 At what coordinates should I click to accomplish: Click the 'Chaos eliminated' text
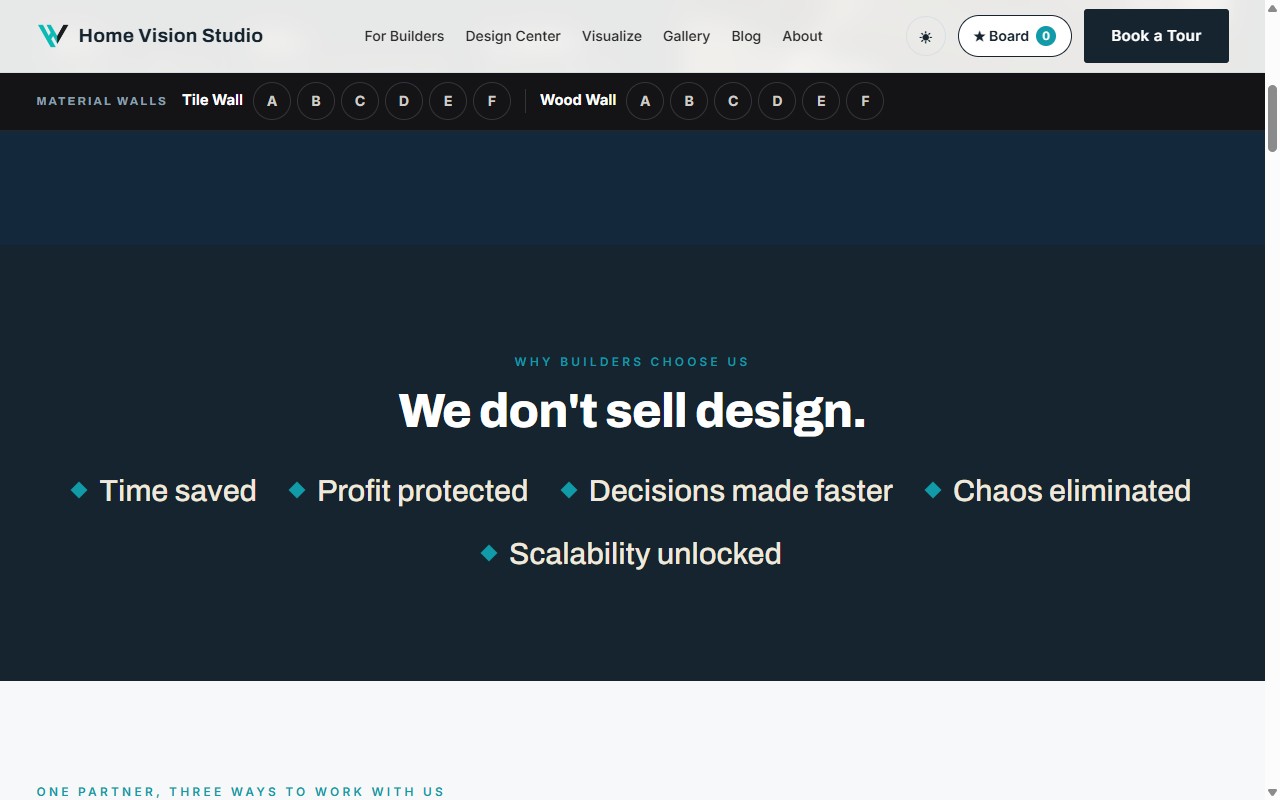pyautogui.click(x=1072, y=491)
